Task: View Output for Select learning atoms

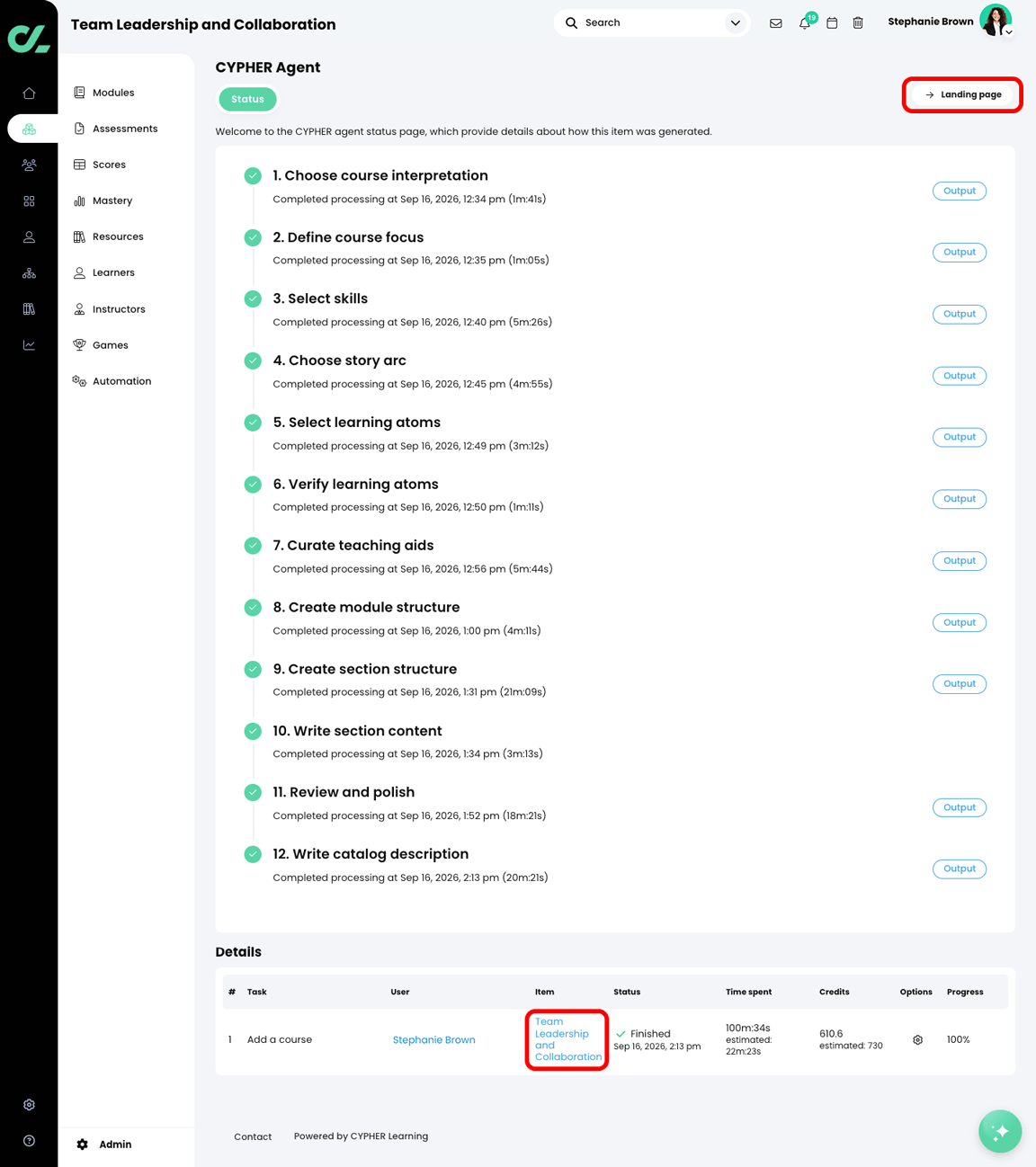Action: (x=960, y=437)
